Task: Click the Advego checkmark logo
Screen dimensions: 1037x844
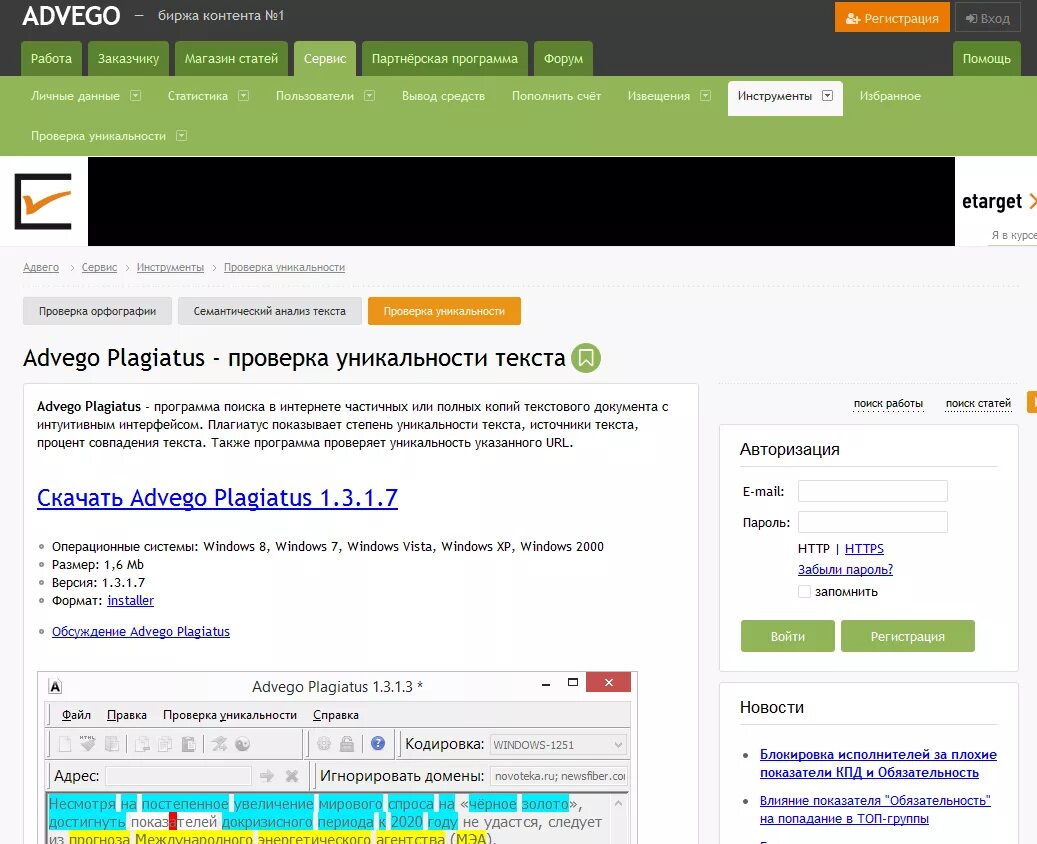Action: click(x=43, y=201)
